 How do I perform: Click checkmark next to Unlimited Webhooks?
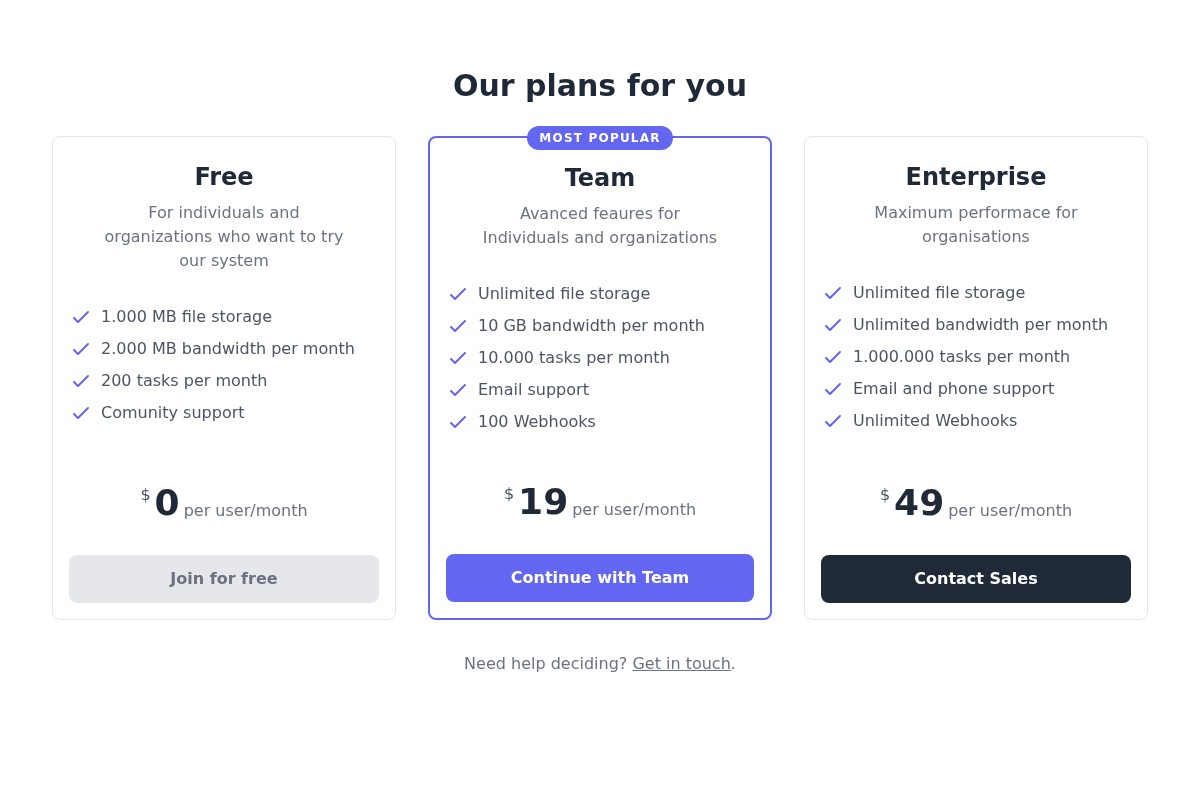[x=833, y=421]
